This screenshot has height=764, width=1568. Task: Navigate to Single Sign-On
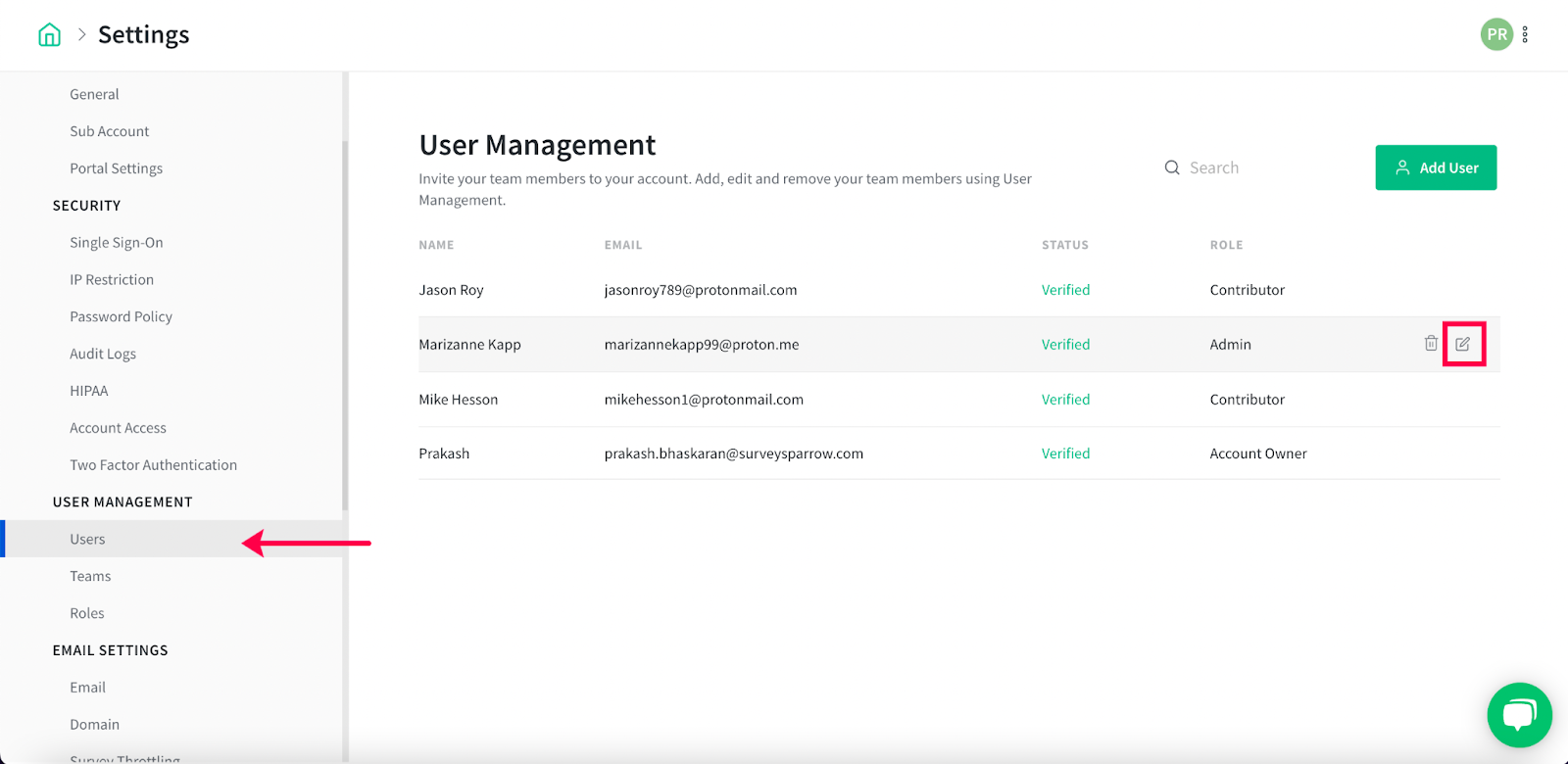[117, 243]
